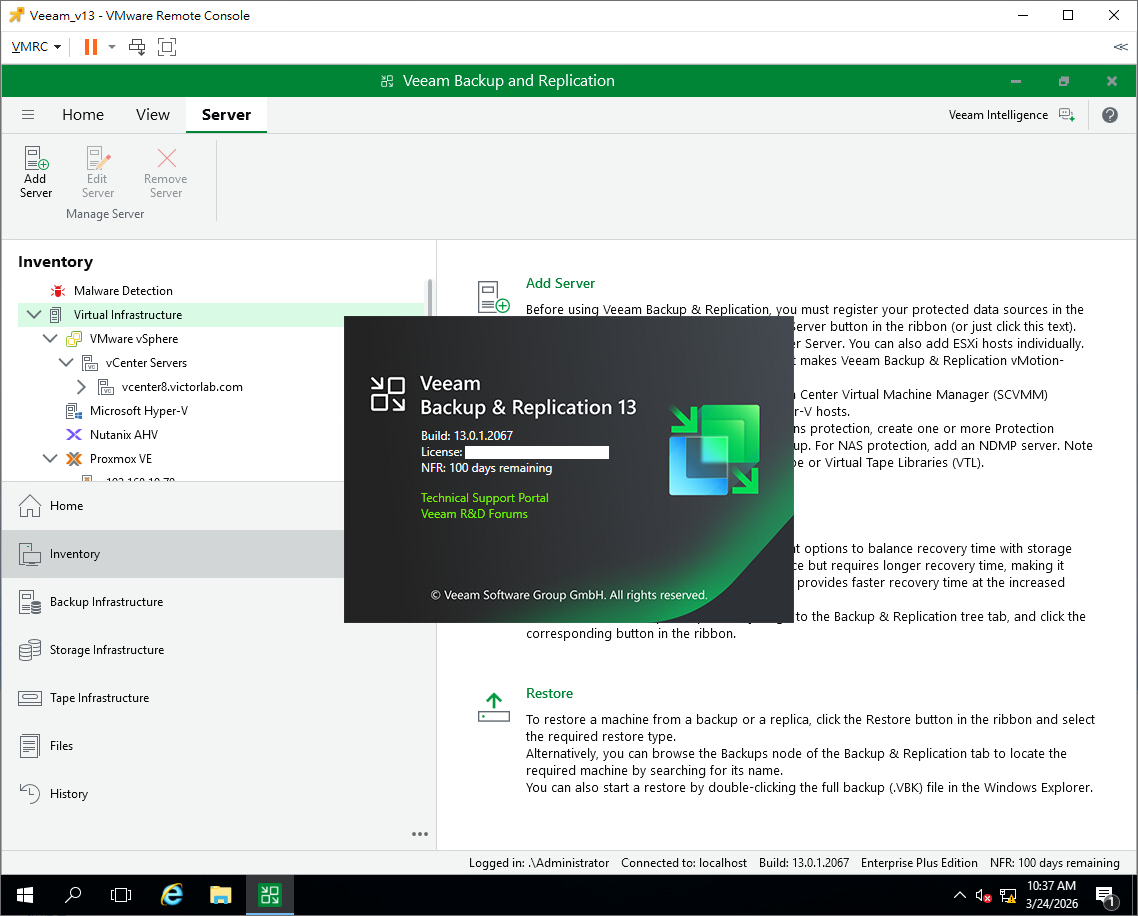Collapse the Virtual Infrastructure tree node
Viewport: 1138px width, 916px height.
[34, 315]
